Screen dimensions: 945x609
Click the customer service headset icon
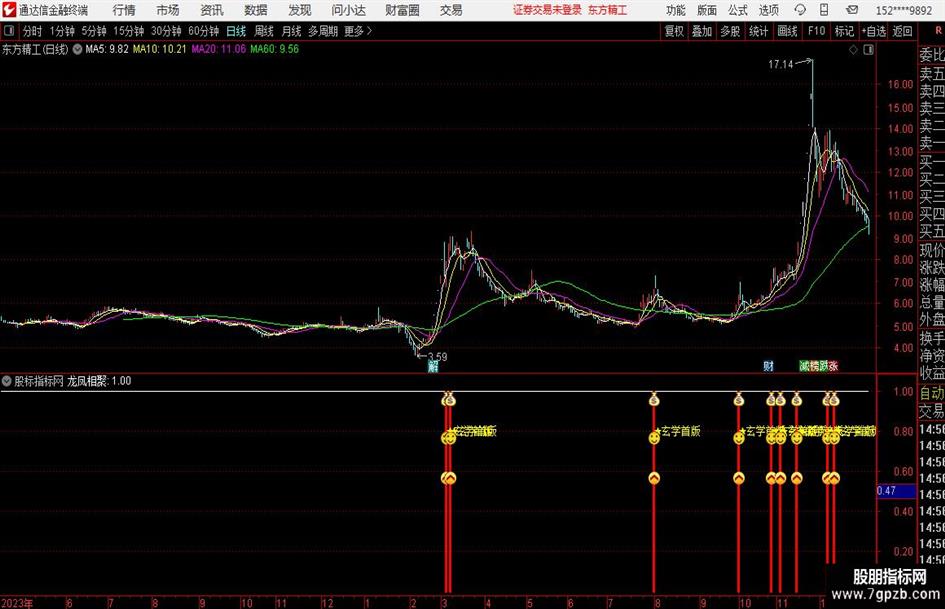[800, 10]
